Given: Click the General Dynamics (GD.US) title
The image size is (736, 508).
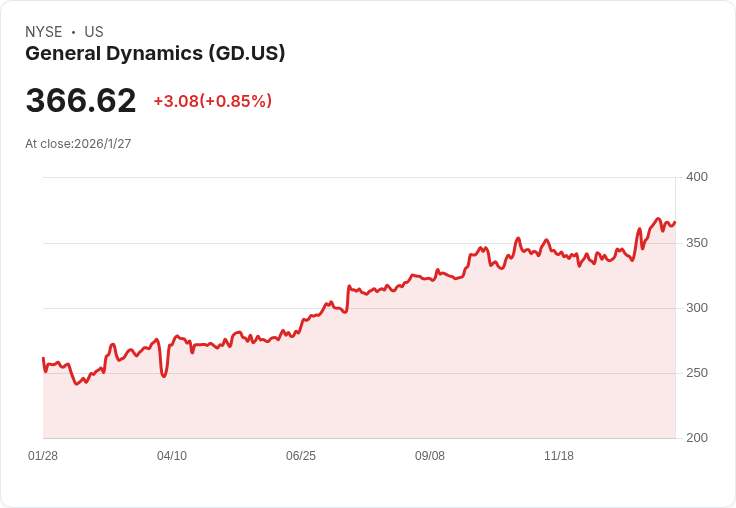Looking at the screenshot, I should tap(155, 54).
